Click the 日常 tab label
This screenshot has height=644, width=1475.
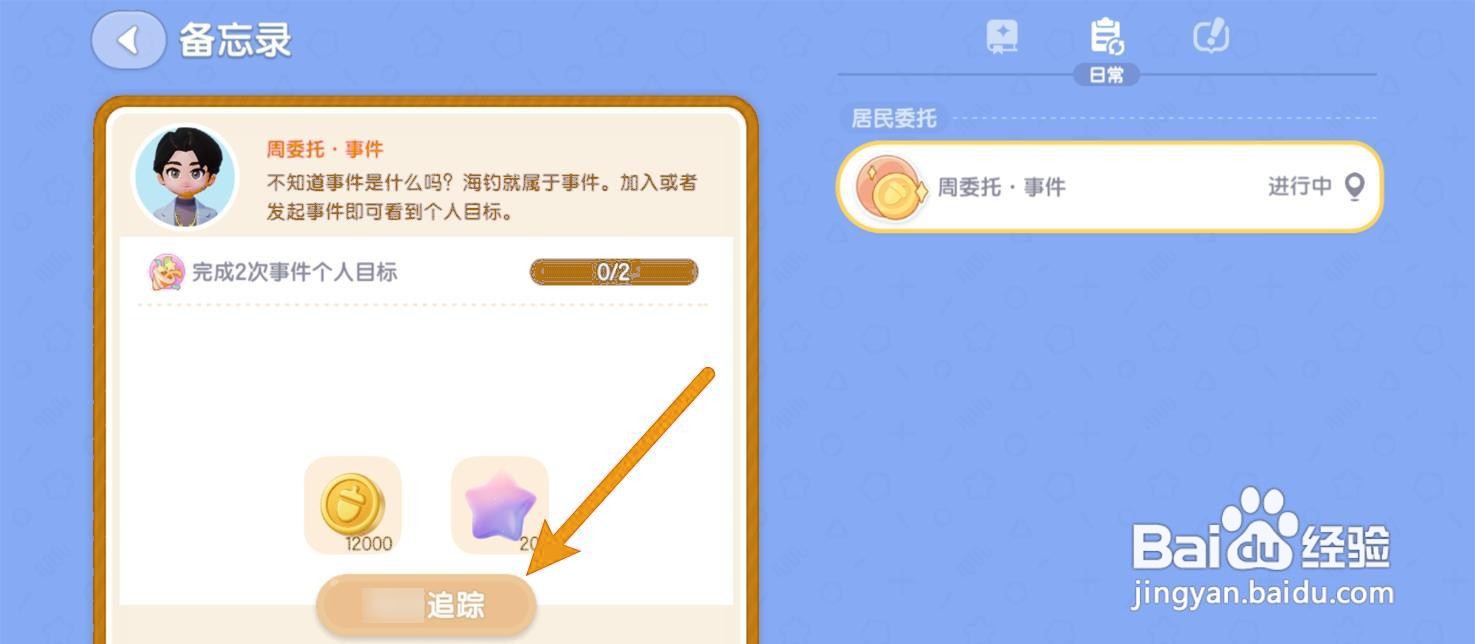point(1107,75)
